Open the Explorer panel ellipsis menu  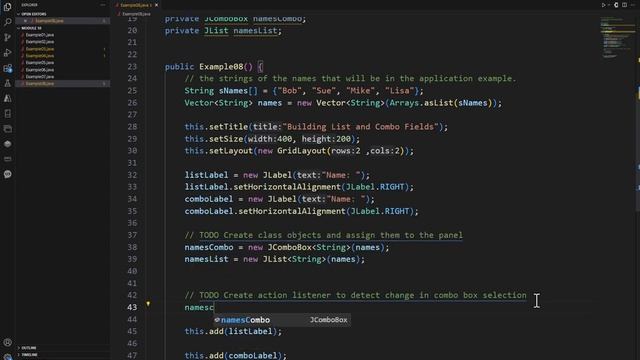pyautogui.click(x=103, y=5)
